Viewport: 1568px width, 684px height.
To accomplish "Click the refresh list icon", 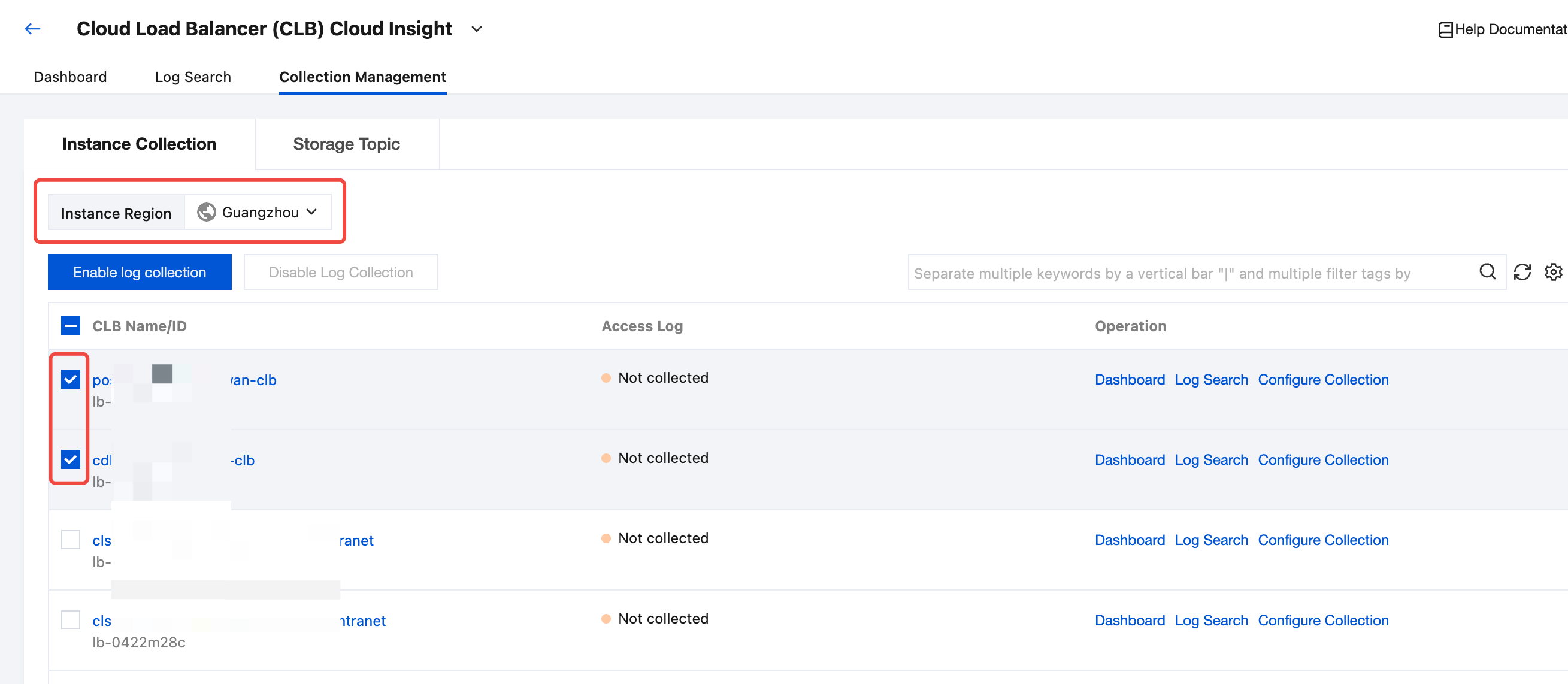I will click(1522, 272).
